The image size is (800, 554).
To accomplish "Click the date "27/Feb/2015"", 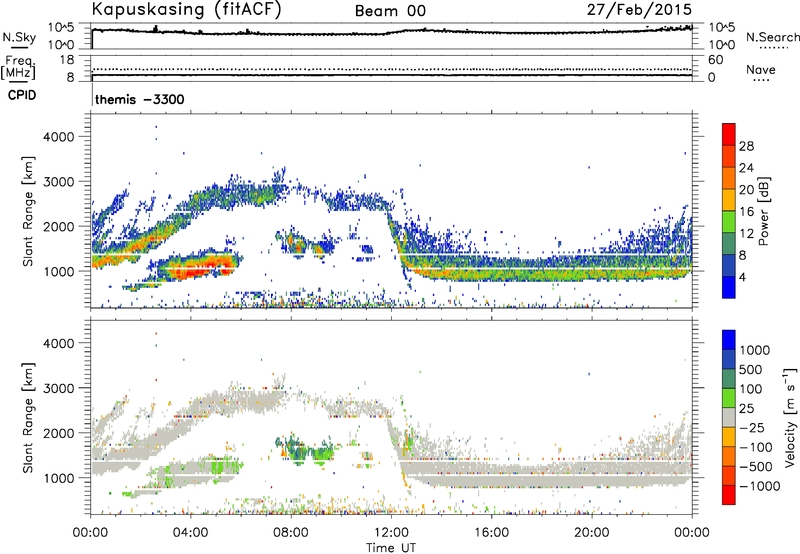I will pos(639,9).
